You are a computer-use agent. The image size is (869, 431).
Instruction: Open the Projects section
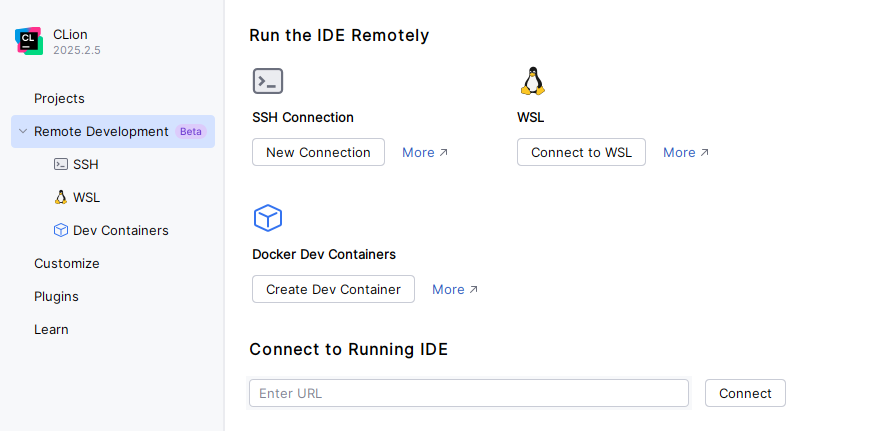click(x=59, y=99)
